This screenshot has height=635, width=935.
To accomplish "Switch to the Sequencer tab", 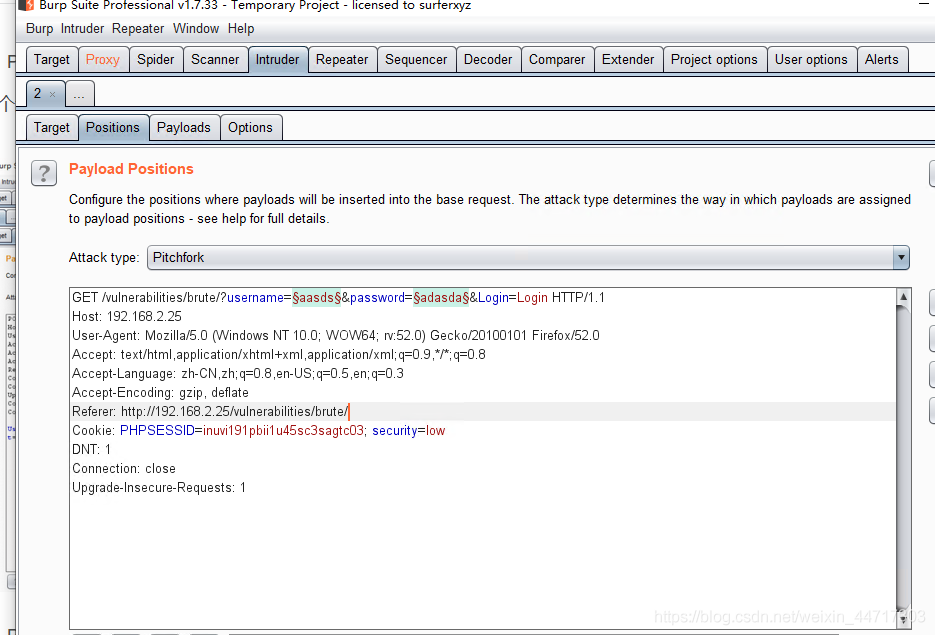I will tap(416, 60).
